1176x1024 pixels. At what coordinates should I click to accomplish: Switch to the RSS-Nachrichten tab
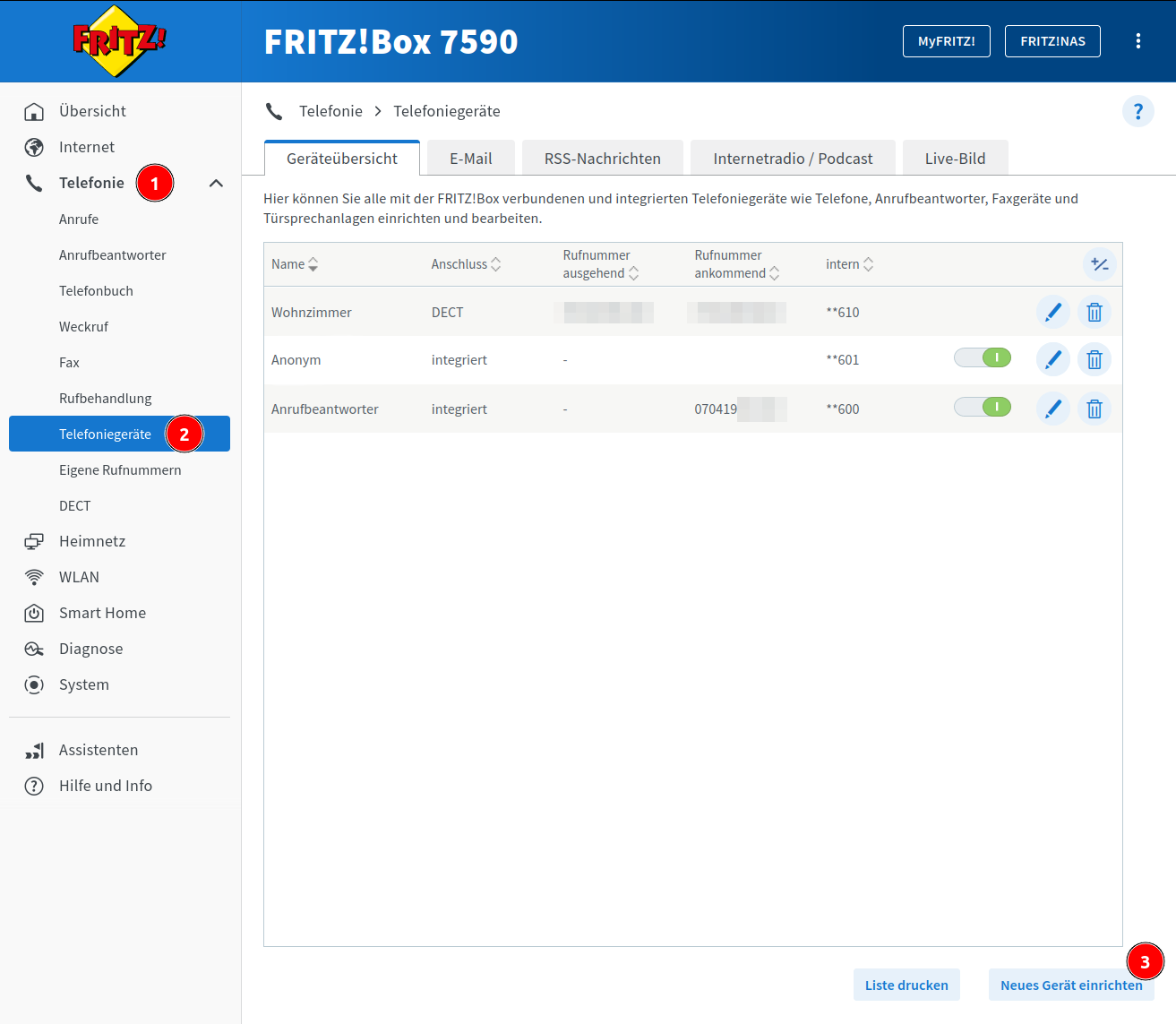[x=602, y=159]
